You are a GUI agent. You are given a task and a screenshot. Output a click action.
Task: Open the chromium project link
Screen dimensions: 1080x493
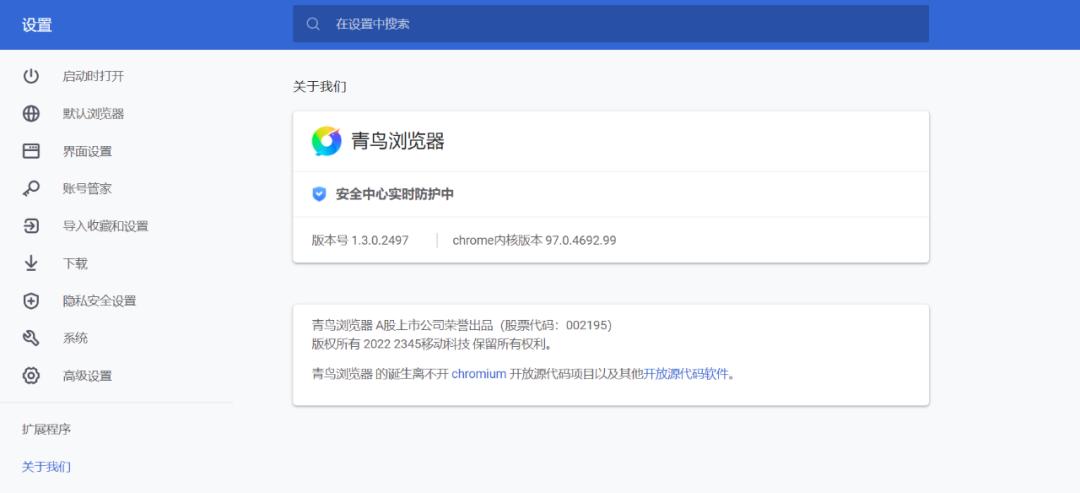pyautogui.click(x=479, y=375)
